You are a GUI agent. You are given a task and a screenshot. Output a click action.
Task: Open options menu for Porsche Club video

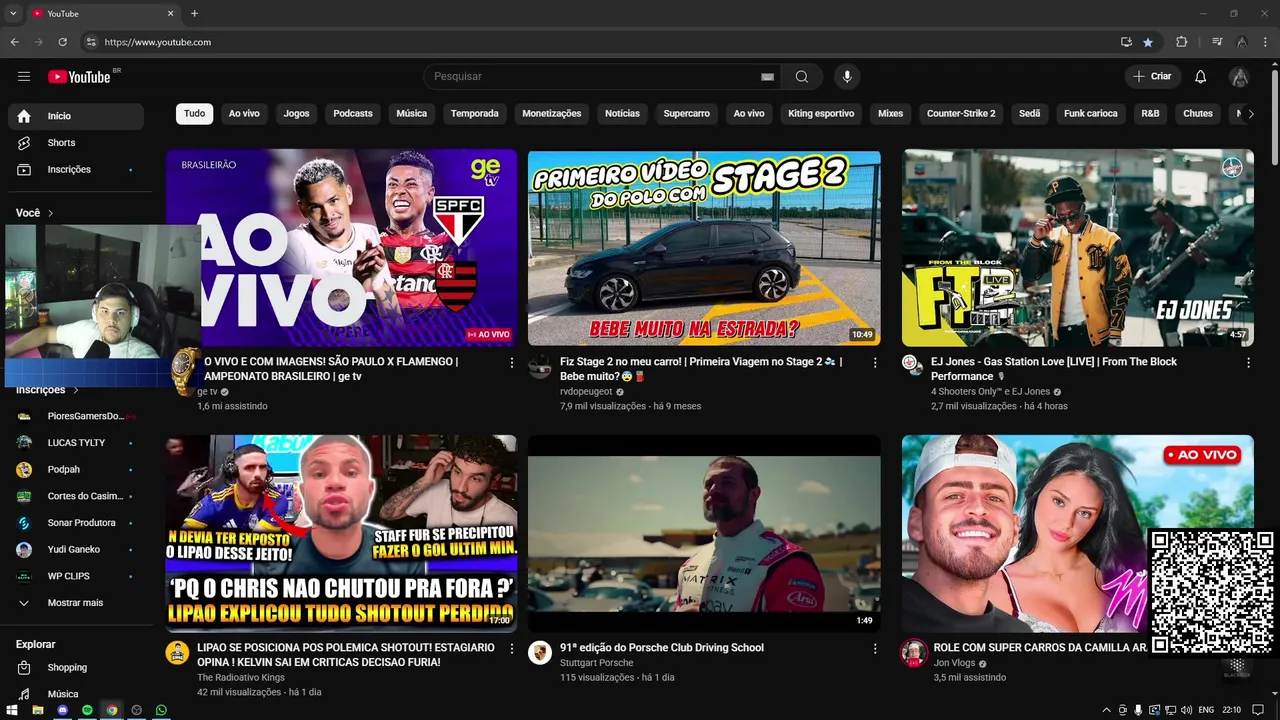tap(875, 649)
